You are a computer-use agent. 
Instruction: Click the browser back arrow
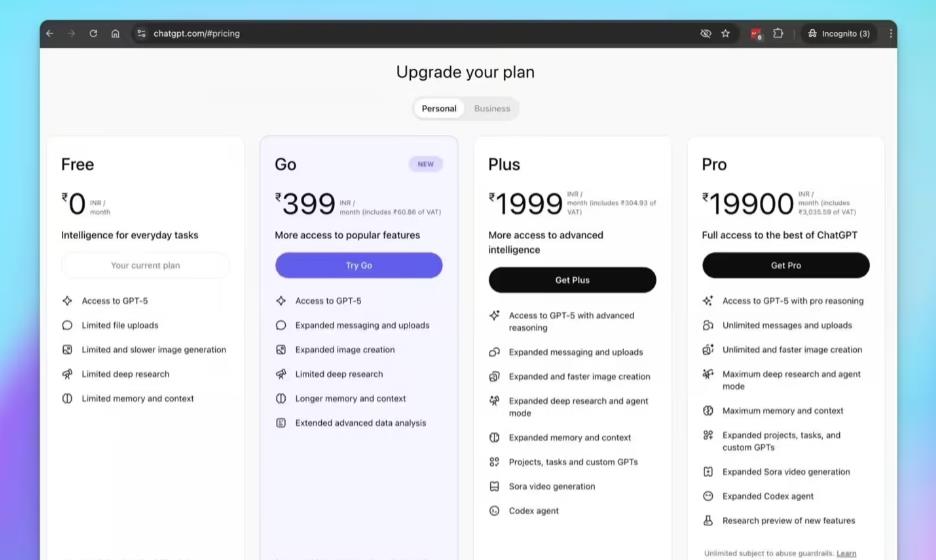(50, 33)
